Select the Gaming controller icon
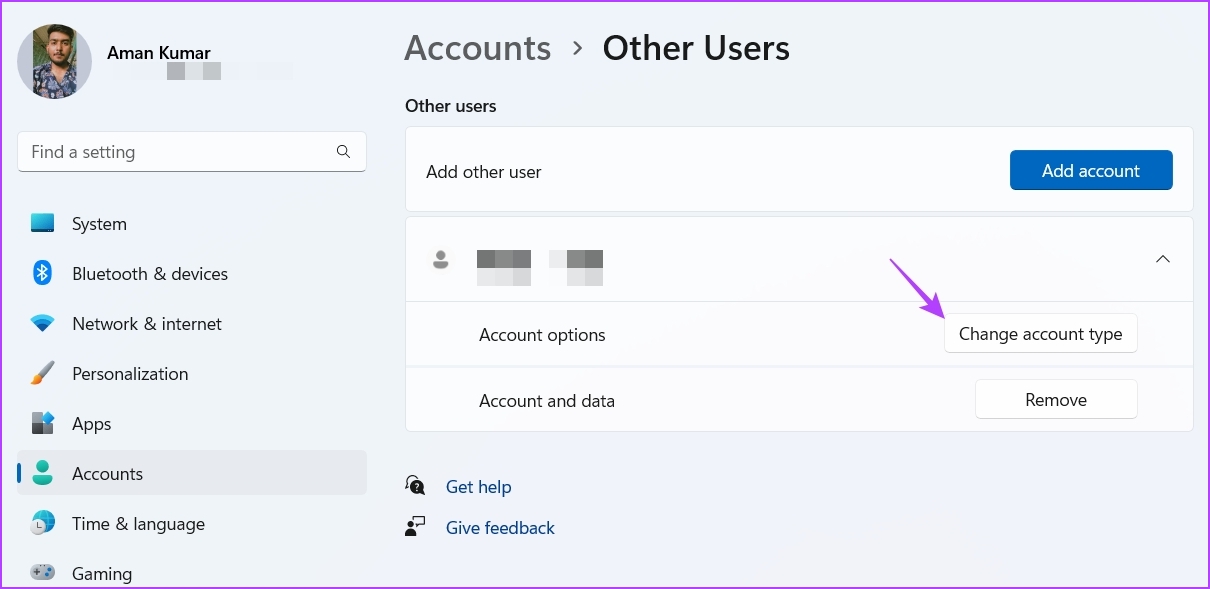 42,573
